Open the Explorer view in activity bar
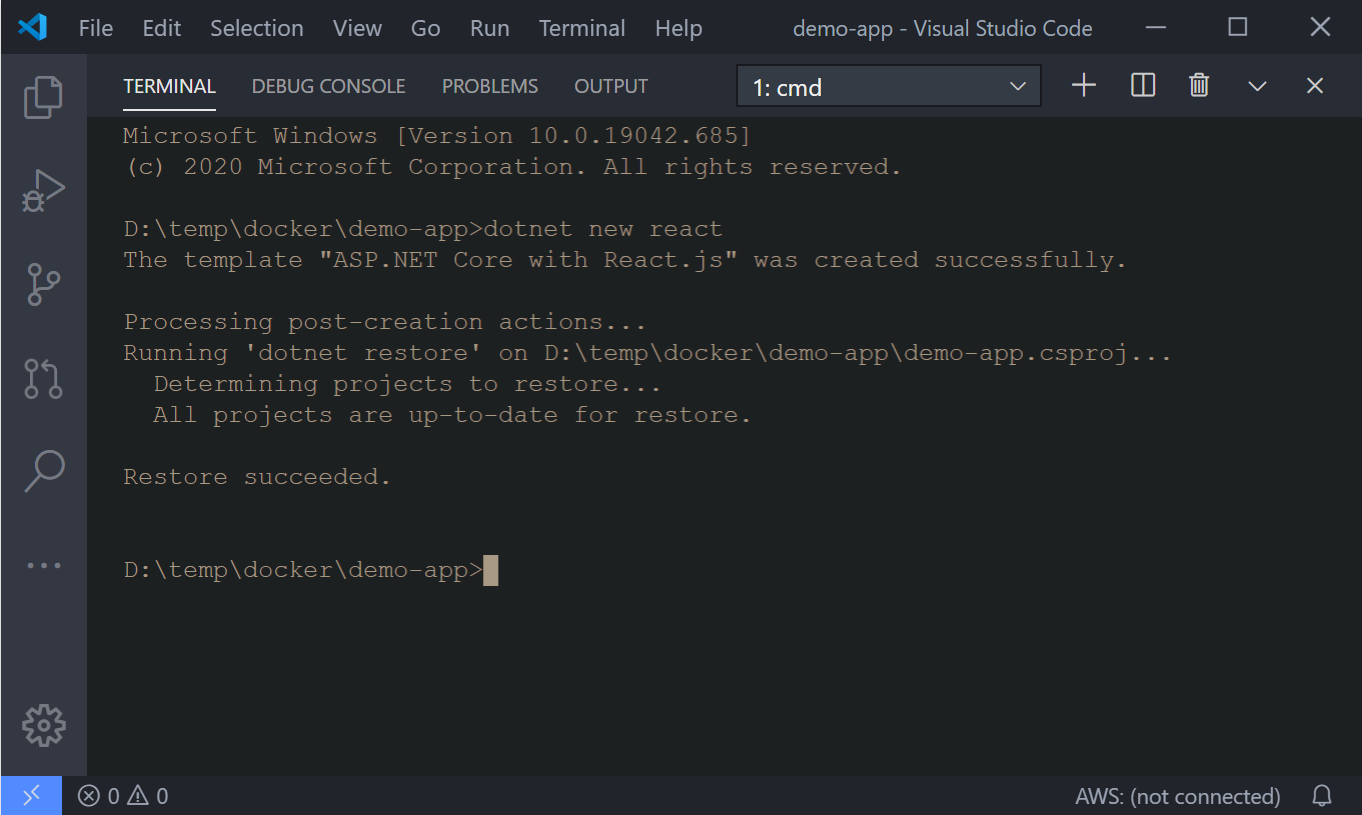The width and height of the screenshot is (1362, 815). click(43, 97)
